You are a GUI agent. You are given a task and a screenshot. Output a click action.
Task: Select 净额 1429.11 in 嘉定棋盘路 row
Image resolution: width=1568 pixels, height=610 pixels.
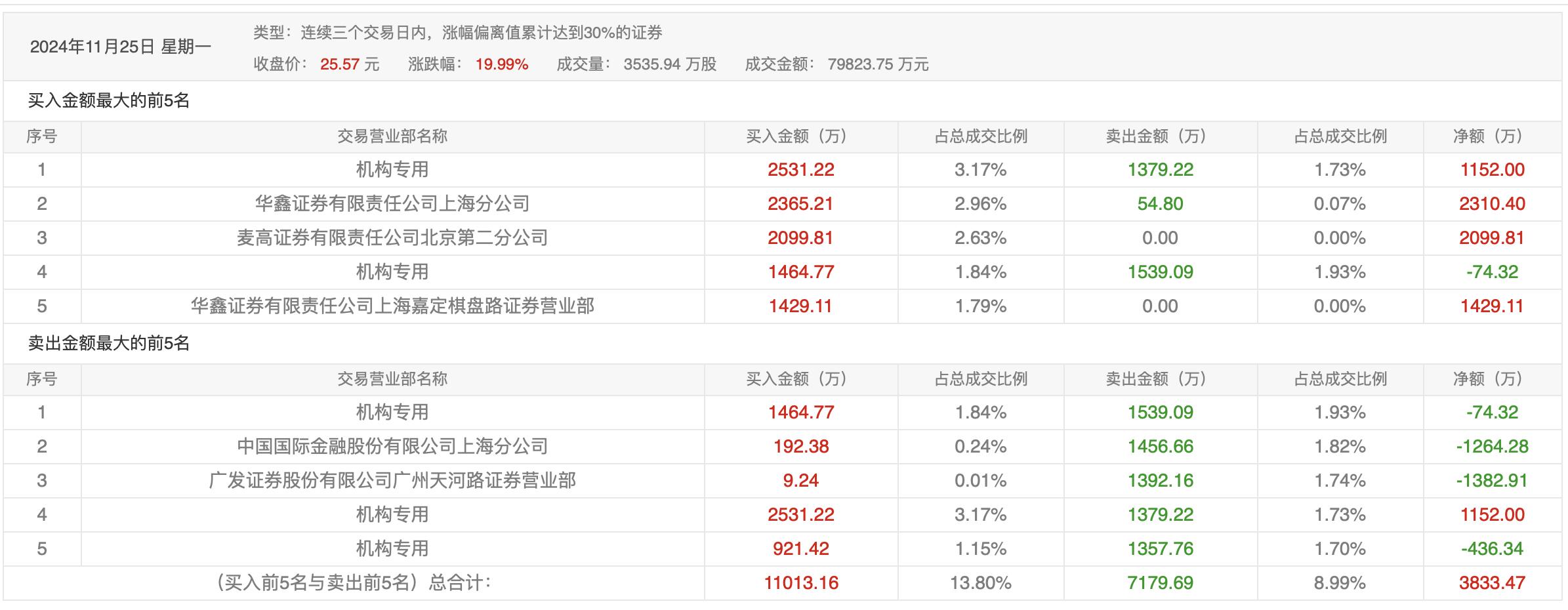point(1492,306)
